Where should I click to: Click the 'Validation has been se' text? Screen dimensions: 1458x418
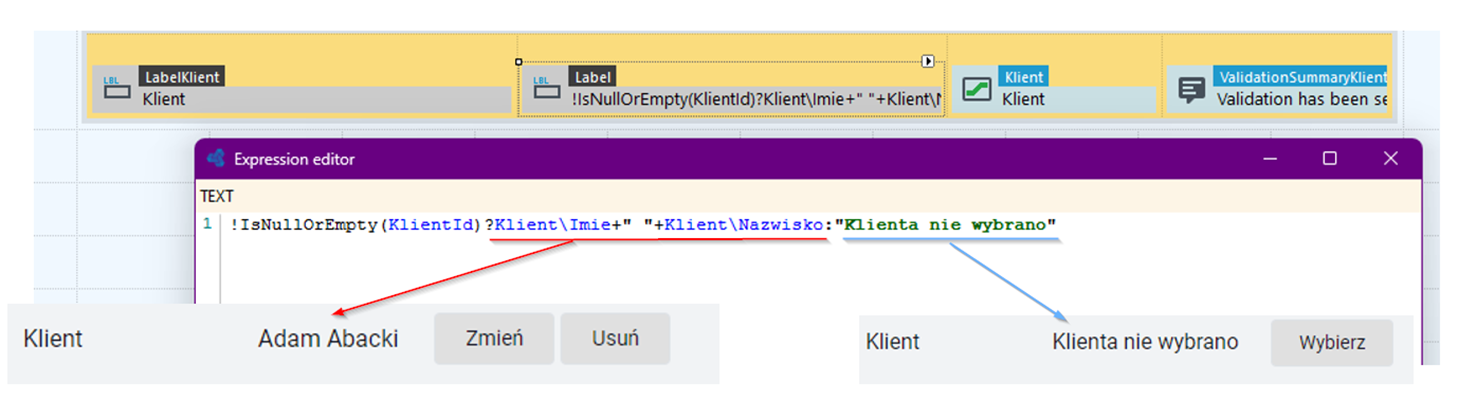pyautogui.click(x=1301, y=99)
